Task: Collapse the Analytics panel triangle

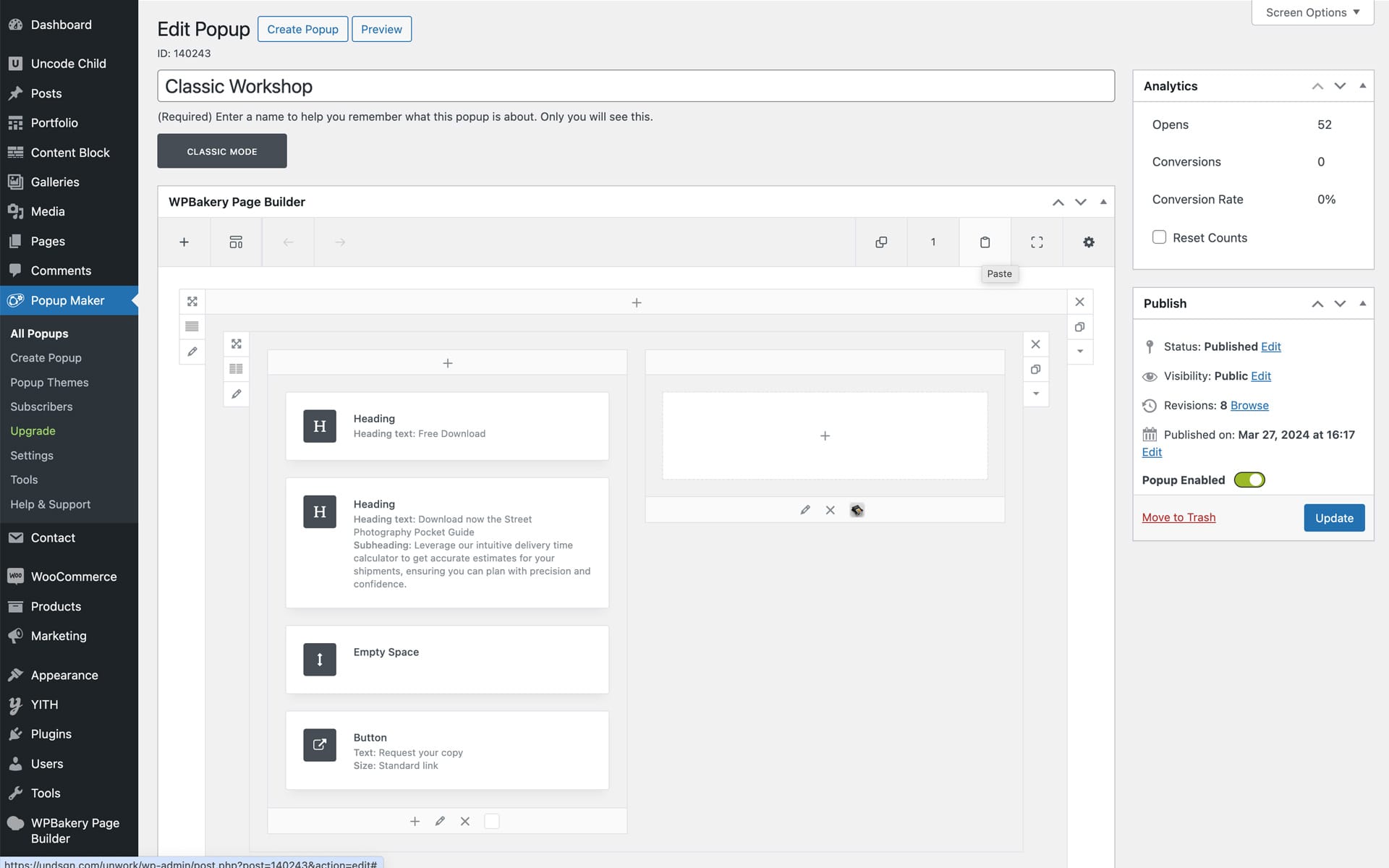Action: click(1362, 85)
